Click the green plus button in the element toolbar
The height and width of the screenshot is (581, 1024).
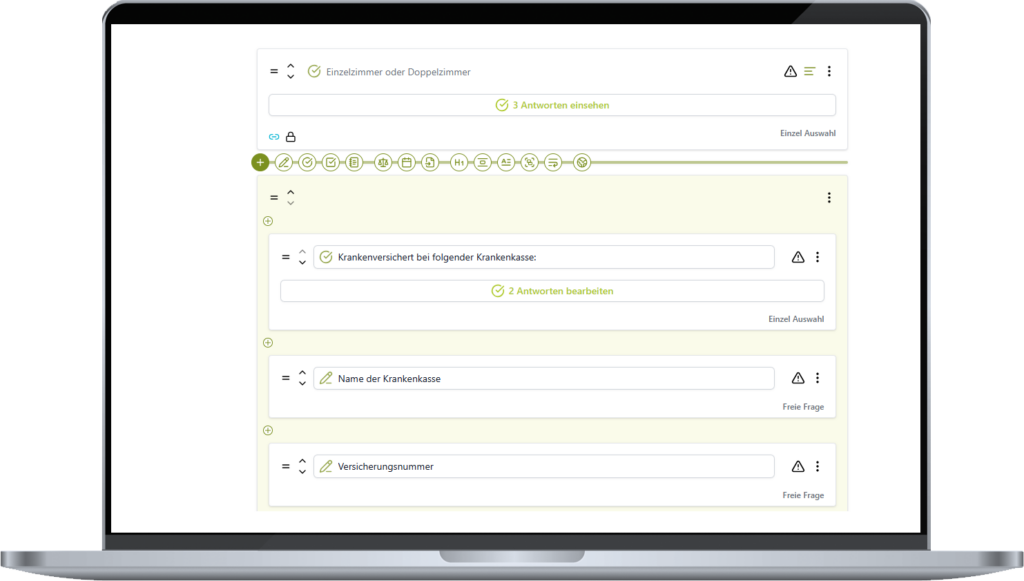(x=260, y=162)
